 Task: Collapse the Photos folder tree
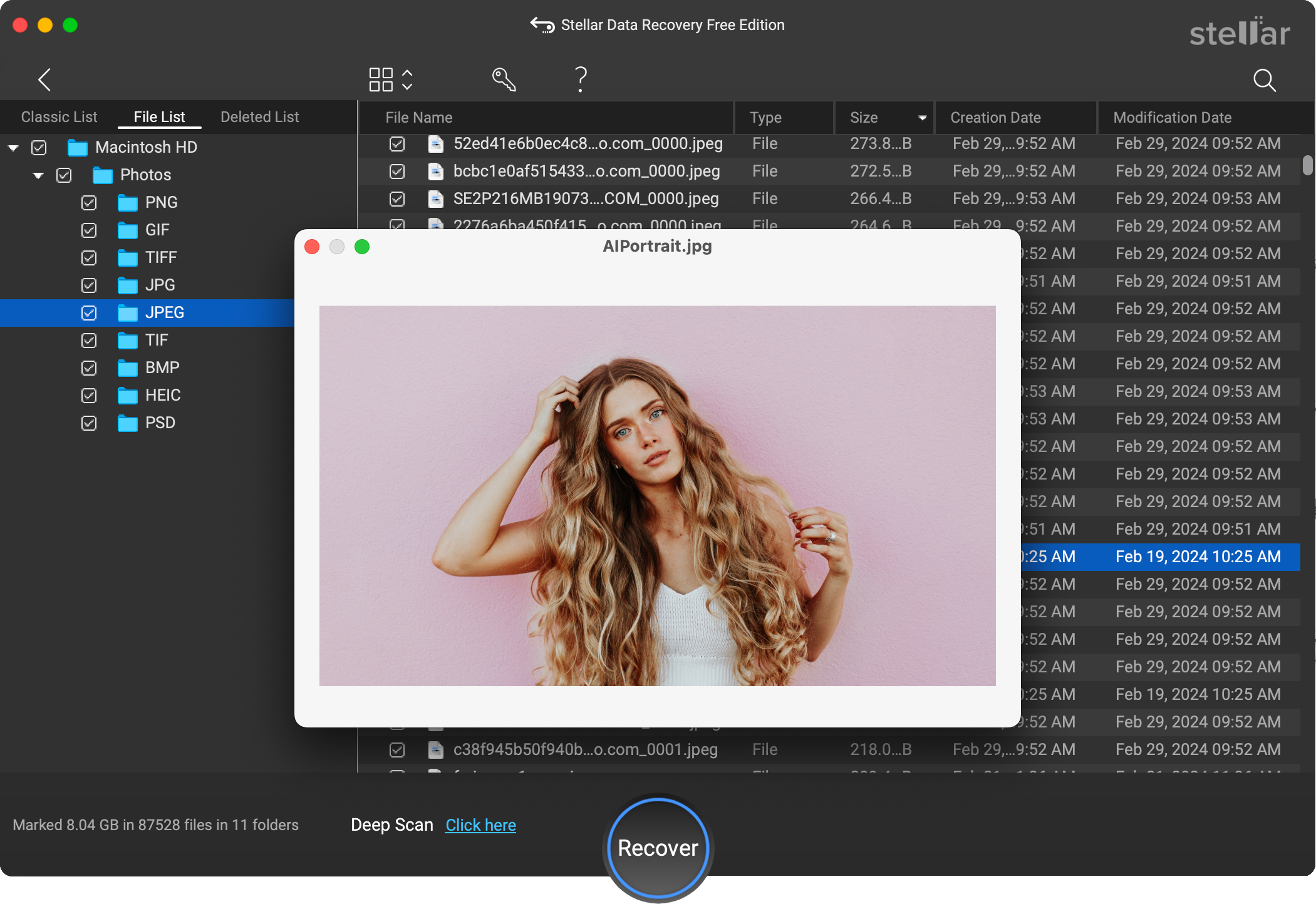pos(38,175)
